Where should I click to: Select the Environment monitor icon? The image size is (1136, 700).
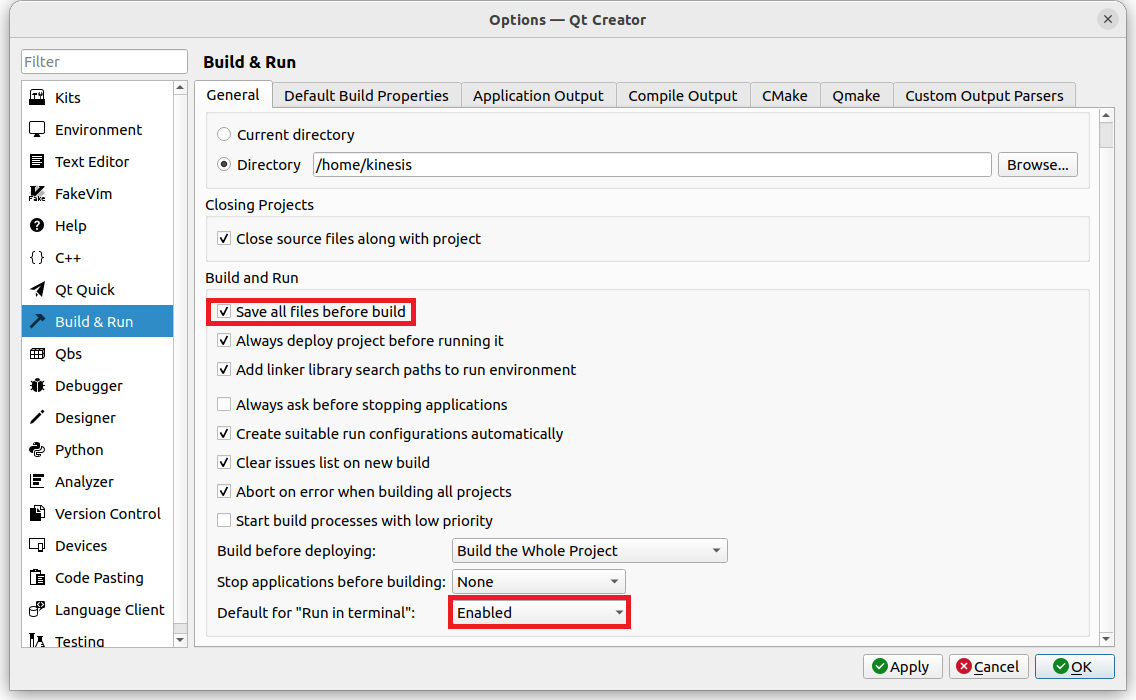(x=37, y=129)
